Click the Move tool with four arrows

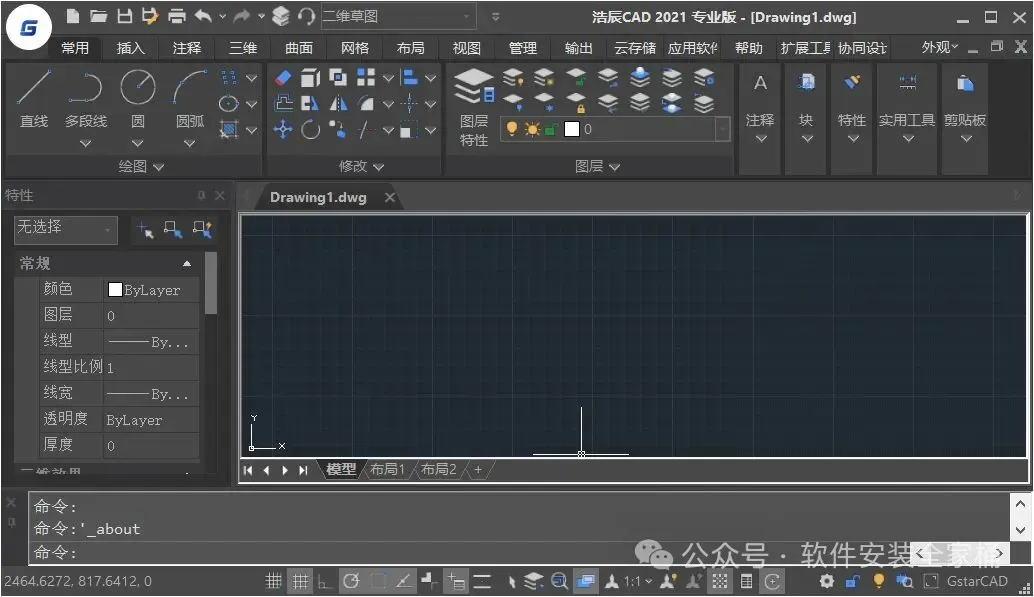(x=283, y=129)
